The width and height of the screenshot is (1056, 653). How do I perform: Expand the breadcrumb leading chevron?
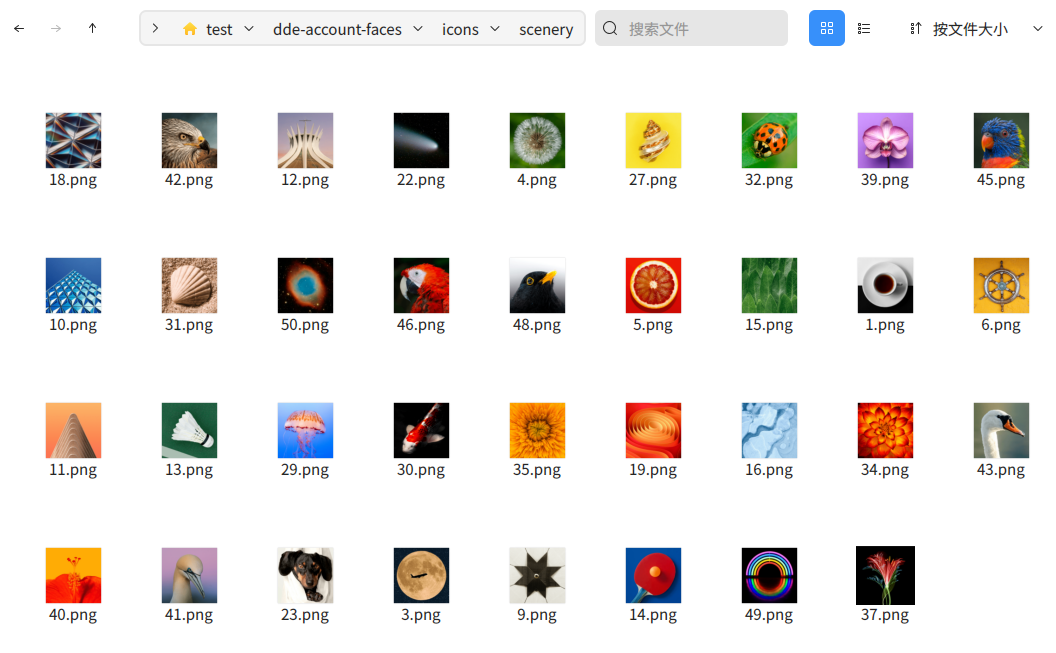tap(156, 28)
